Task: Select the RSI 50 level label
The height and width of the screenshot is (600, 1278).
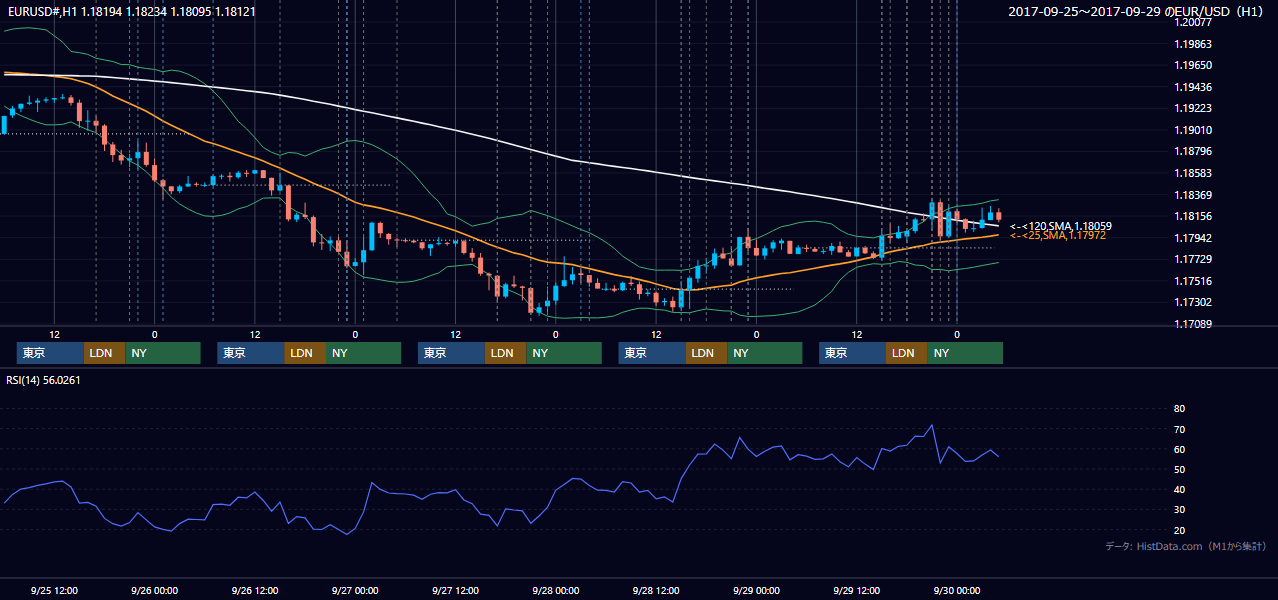Action: pyautogui.click(x=1179, y=469)
